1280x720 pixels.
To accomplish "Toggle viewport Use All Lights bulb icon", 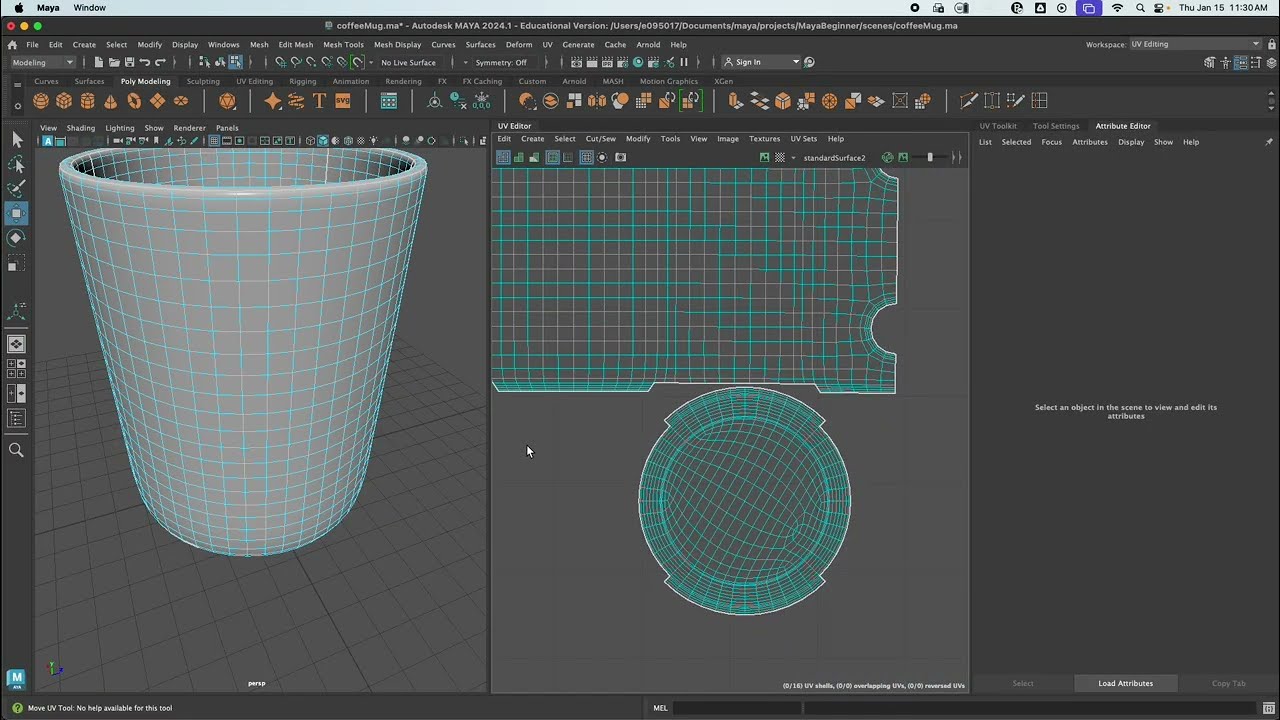I will click(373, 141).
